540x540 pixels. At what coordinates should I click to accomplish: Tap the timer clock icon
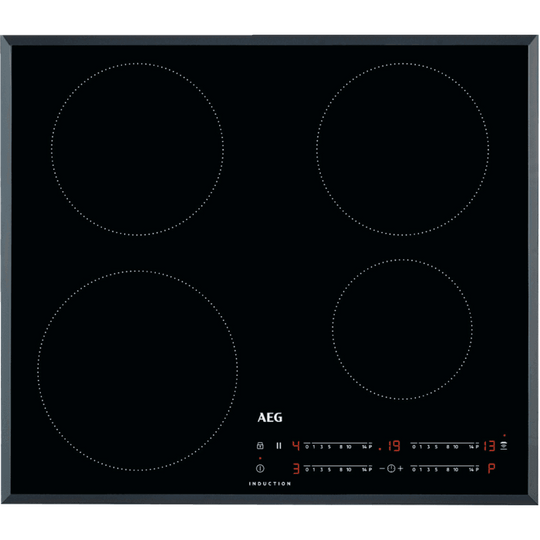pyautogui.click(x=391, y=468)
